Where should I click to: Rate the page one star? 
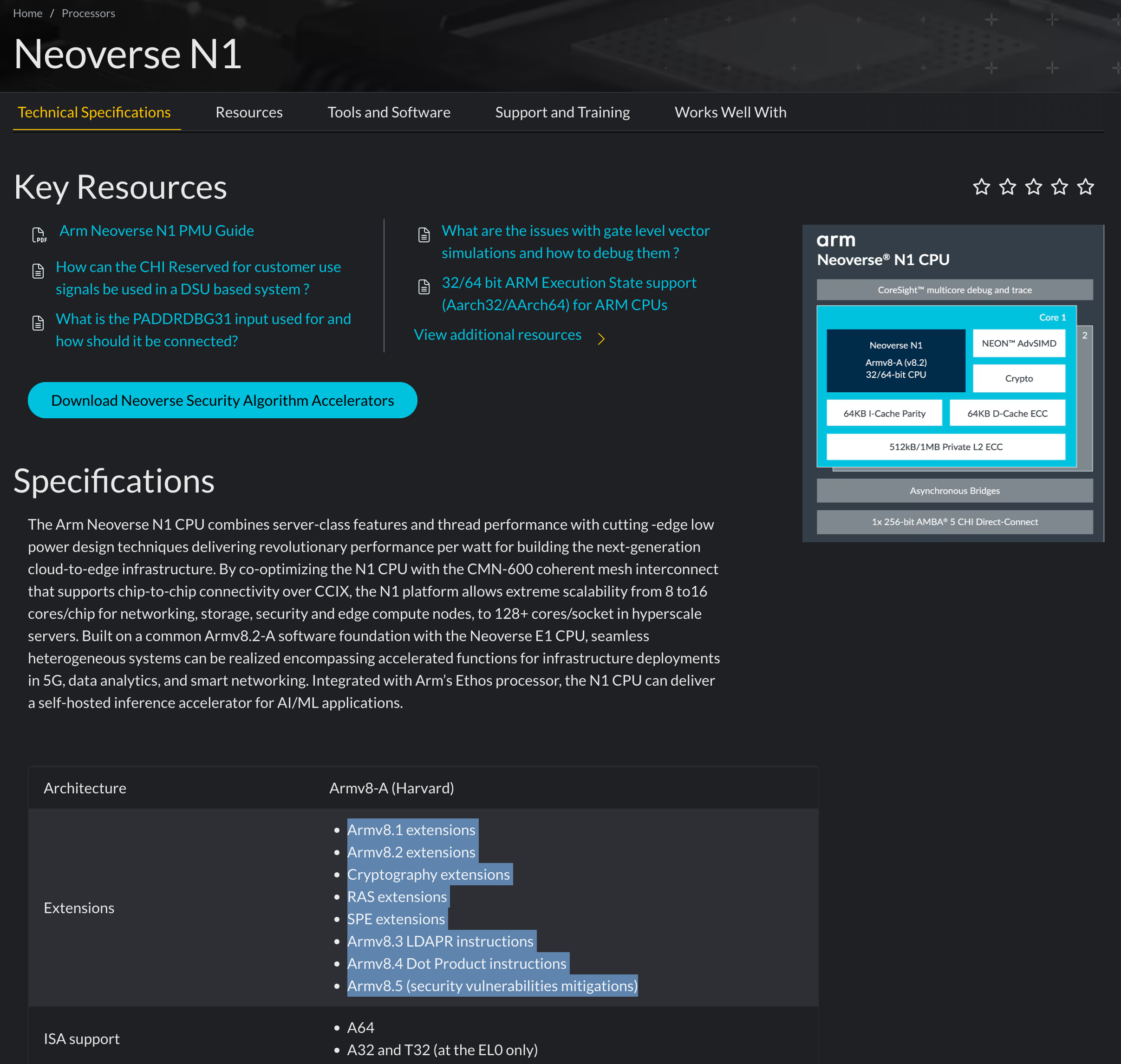click(981, 187)
